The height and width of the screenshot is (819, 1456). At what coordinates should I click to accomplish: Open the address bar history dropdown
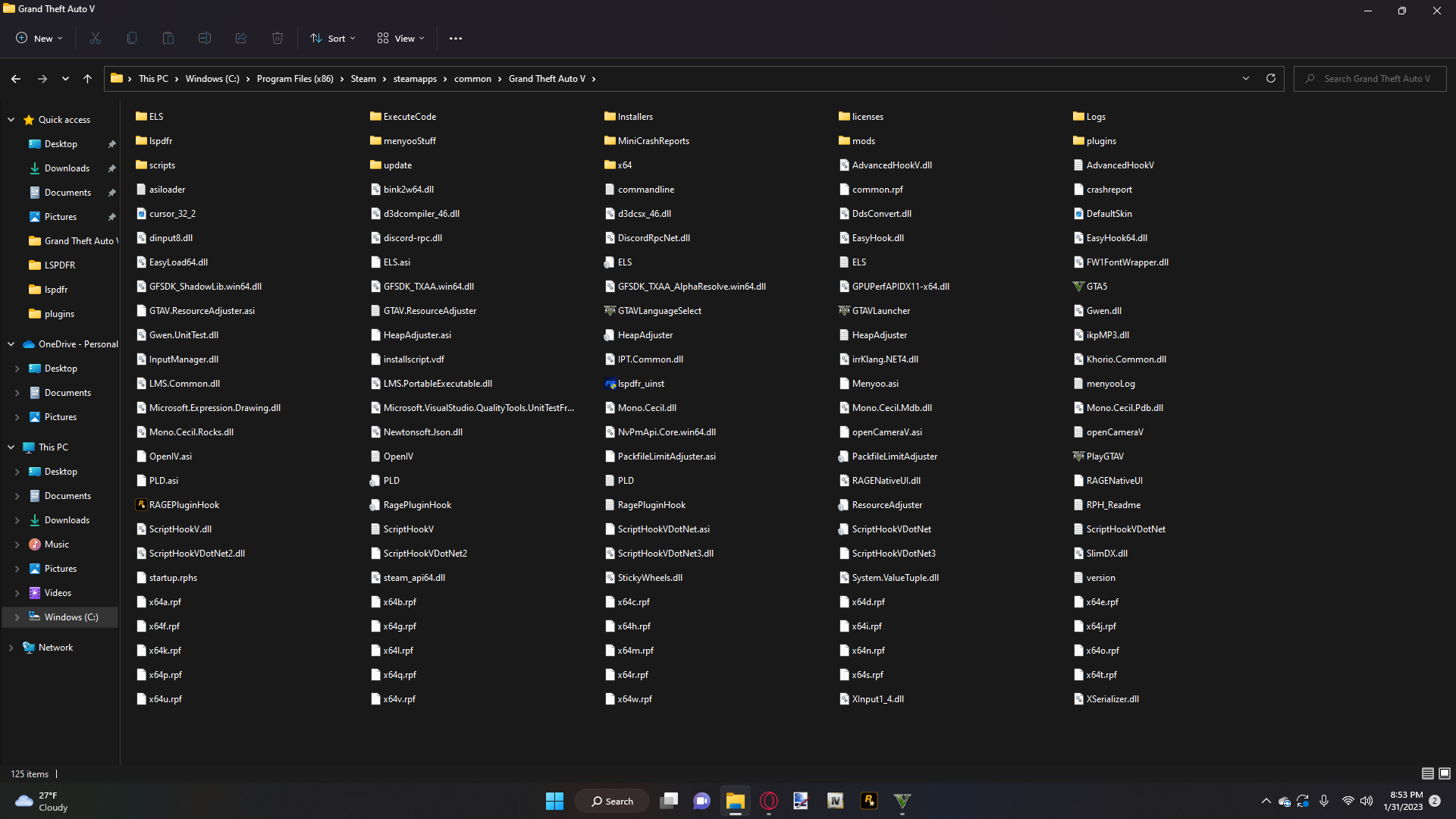click(x=1245, y=78)
